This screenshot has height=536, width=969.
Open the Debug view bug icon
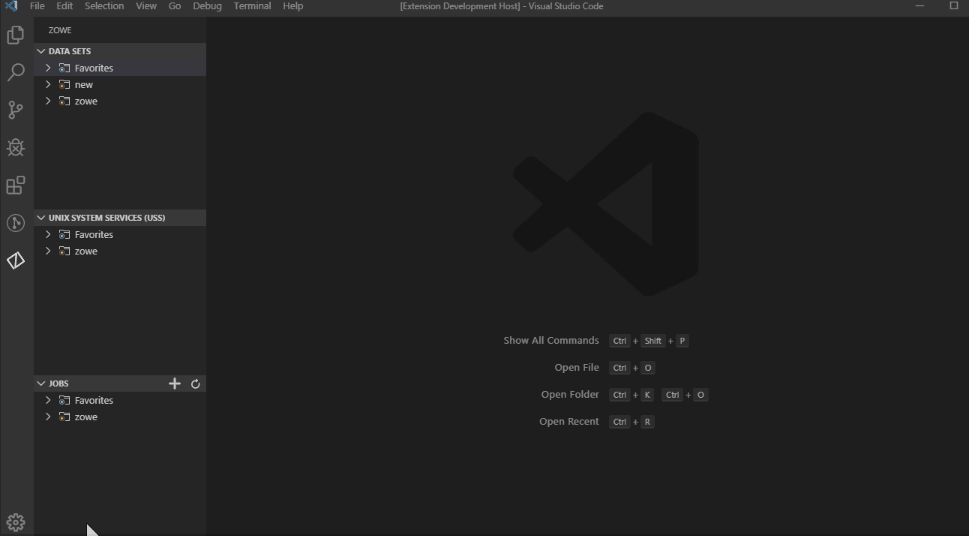(16, 148)
